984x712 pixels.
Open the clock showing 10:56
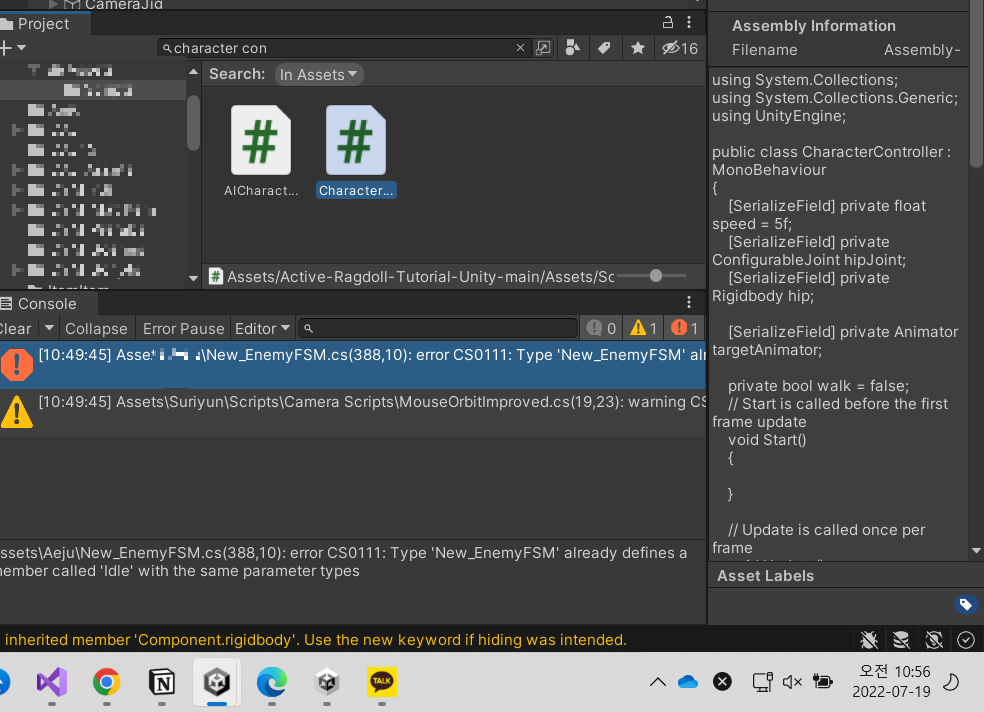pos(891,681)
